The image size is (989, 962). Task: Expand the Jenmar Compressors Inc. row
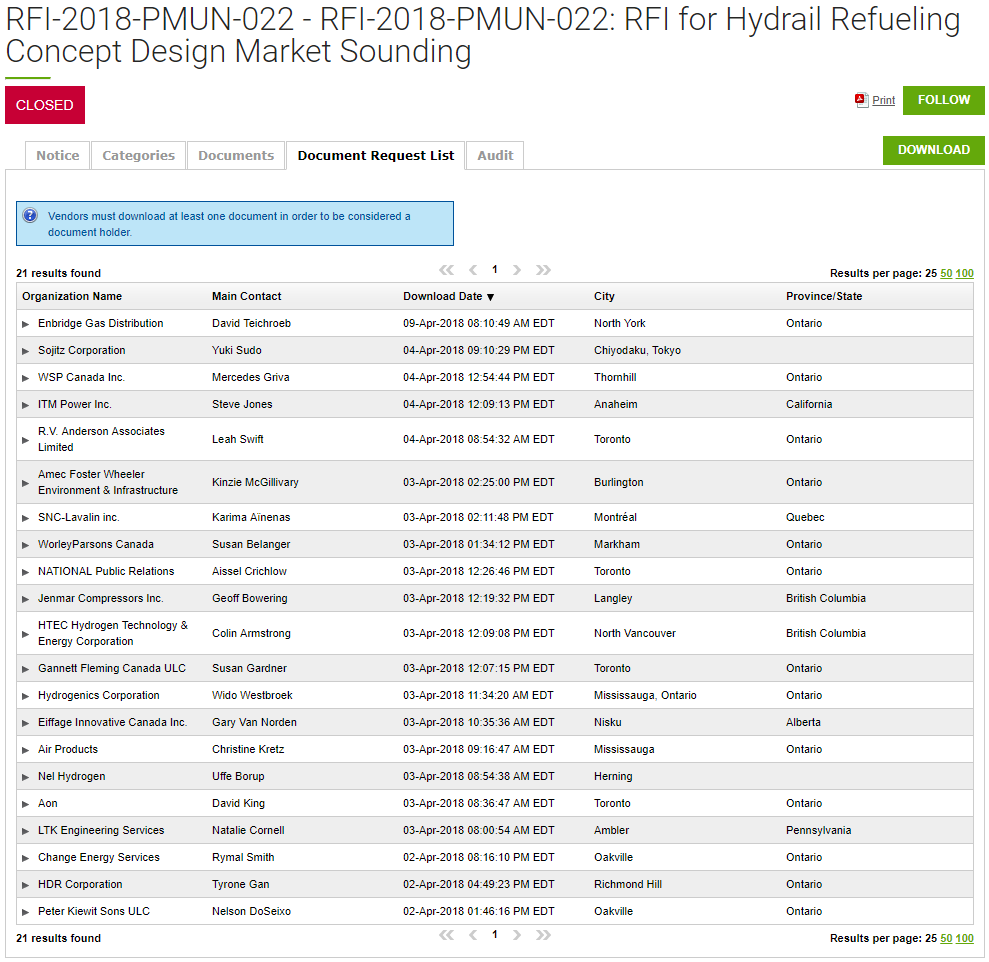[x=25, y=599]
